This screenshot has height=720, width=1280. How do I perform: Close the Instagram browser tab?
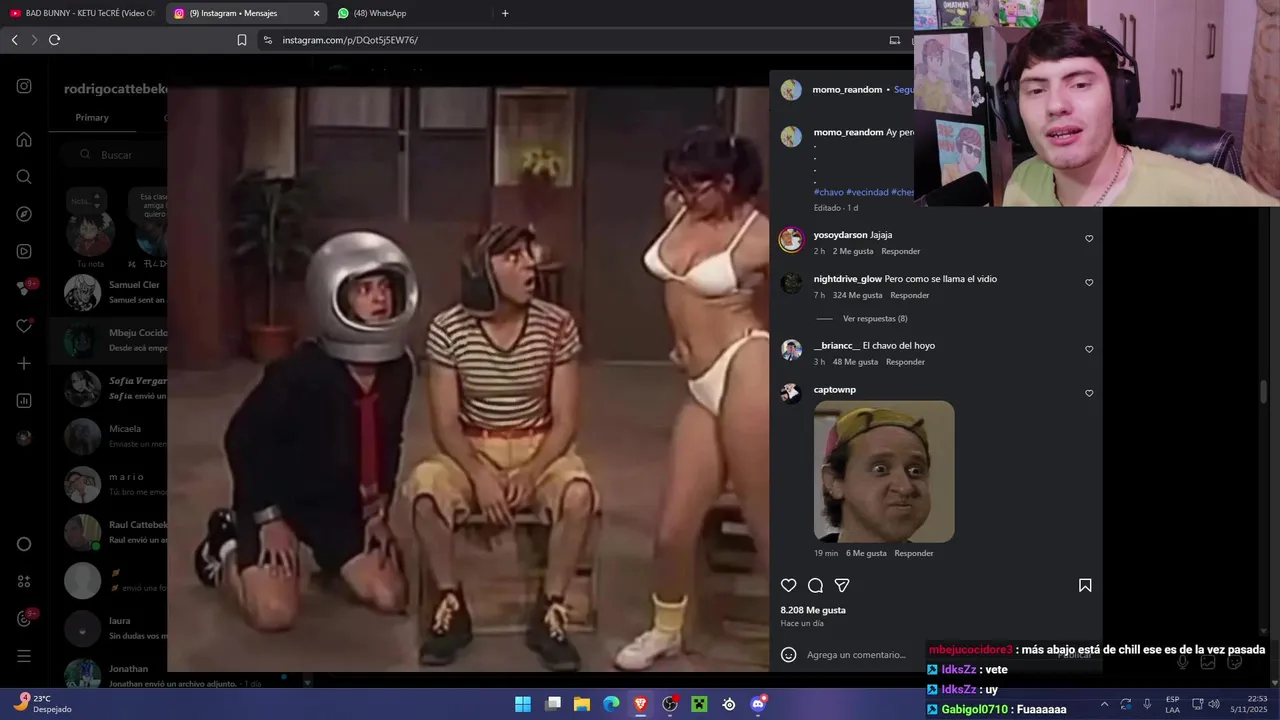(316, 13)
